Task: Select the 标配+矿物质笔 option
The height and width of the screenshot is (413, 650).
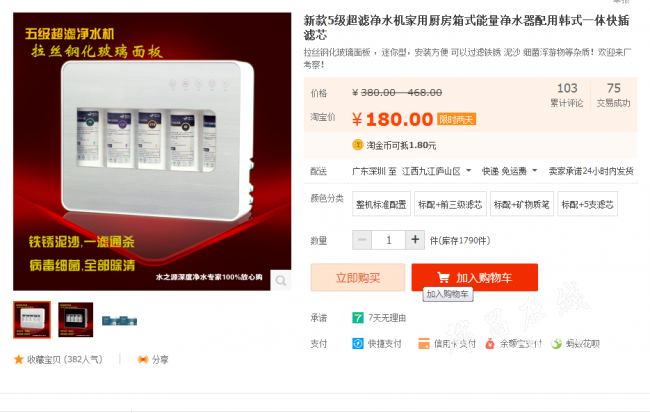Action: pyautogui.click(x=521, y=204)
